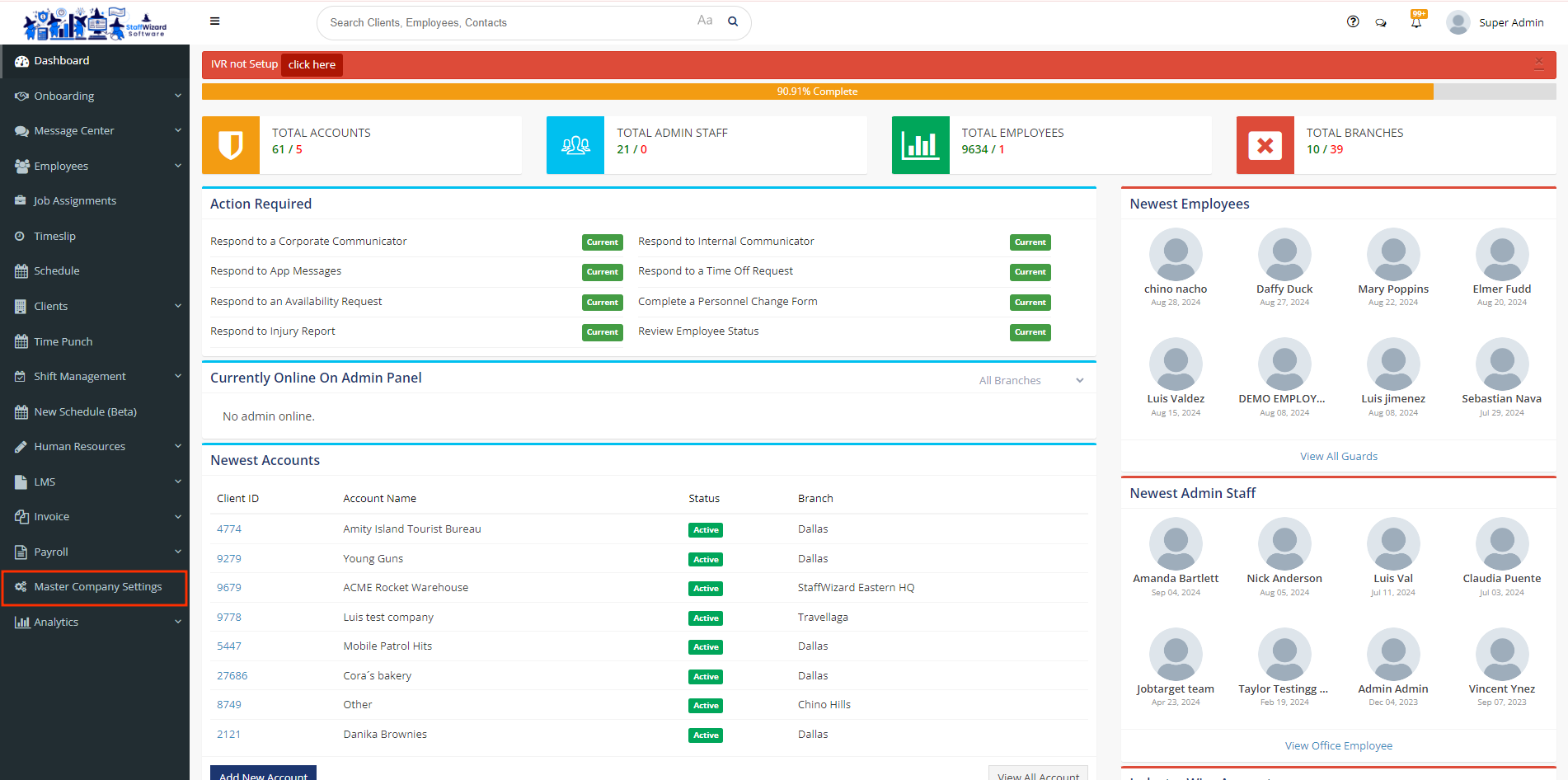Open Master Company Settings in the sidebar
The image size is (1568, 780).
pos(97,587)
